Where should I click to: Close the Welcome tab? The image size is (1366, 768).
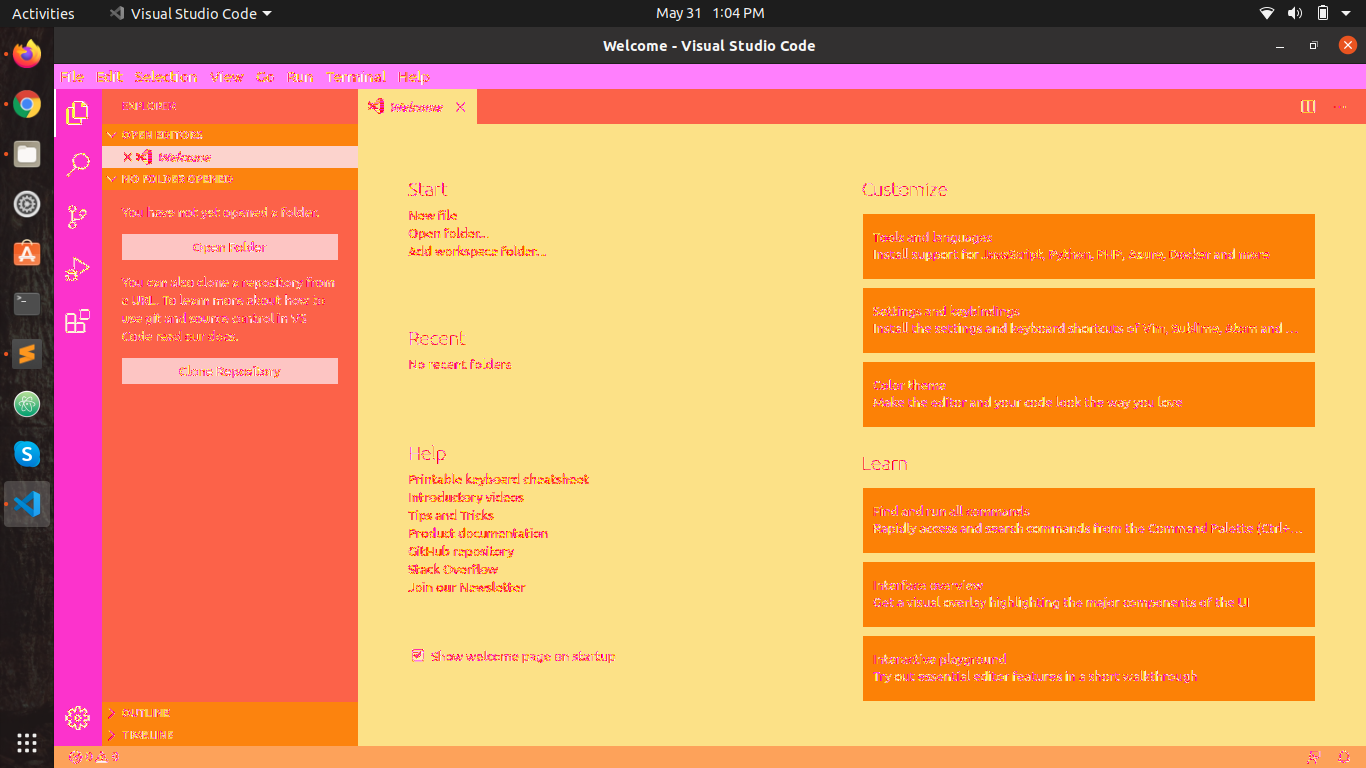point(460,106)
